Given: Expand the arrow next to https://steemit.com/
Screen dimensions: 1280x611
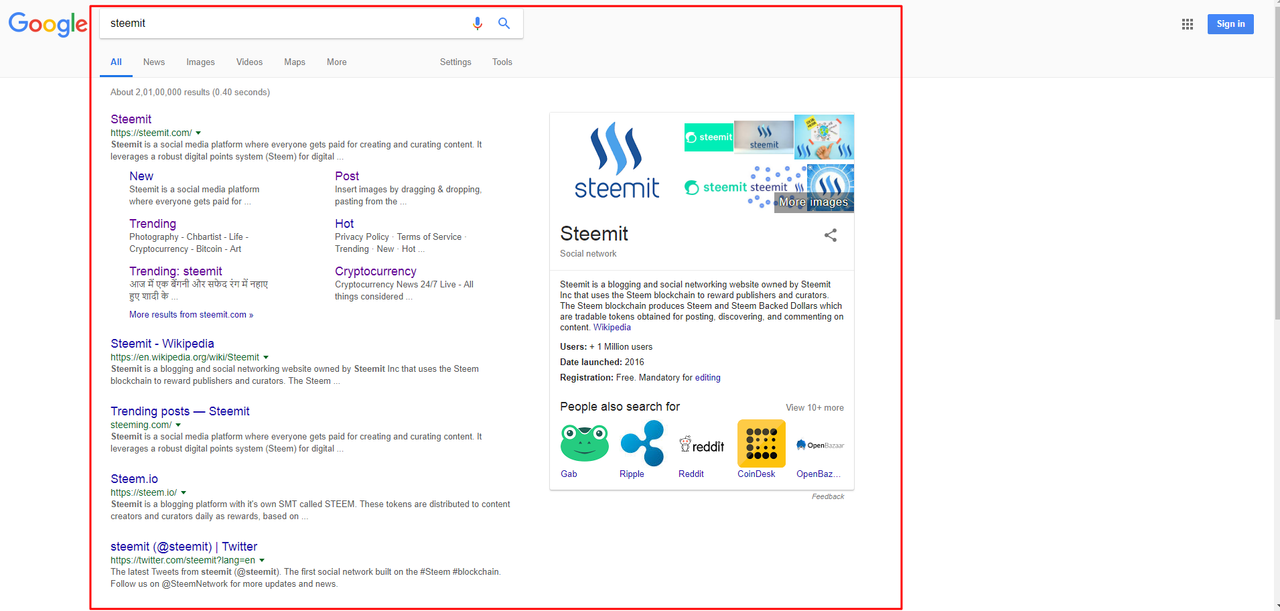Looking at the screenshot, I should pyautogui.click(x=198, y=133).
